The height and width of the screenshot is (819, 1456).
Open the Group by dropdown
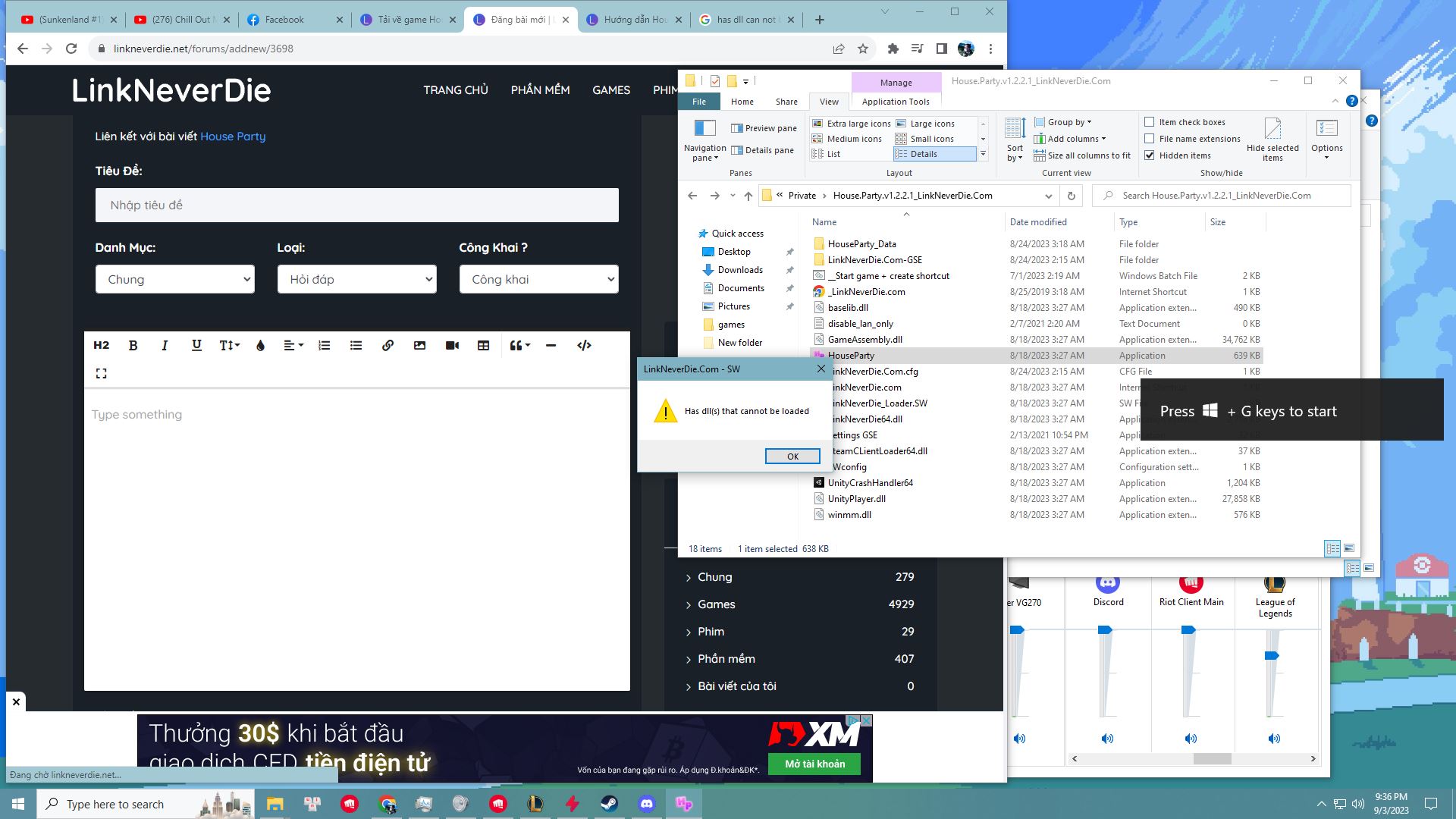[1068, 122]
